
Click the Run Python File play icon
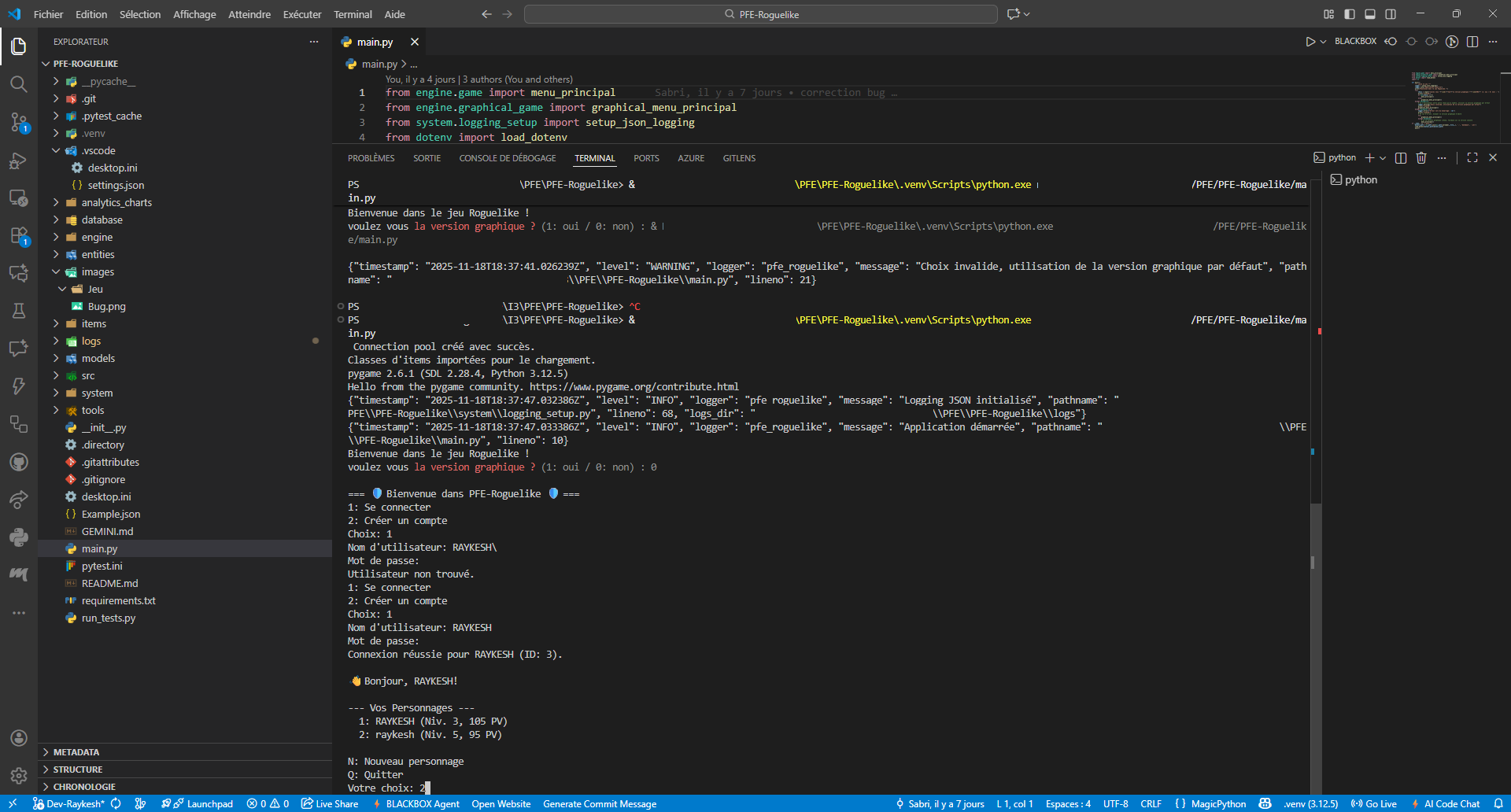1310,42
